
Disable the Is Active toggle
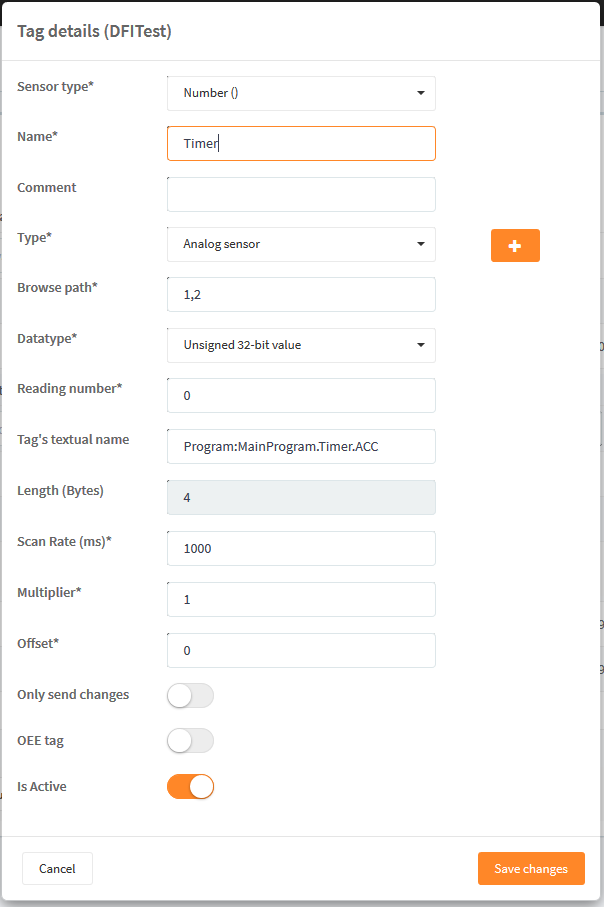pos(190,787)
